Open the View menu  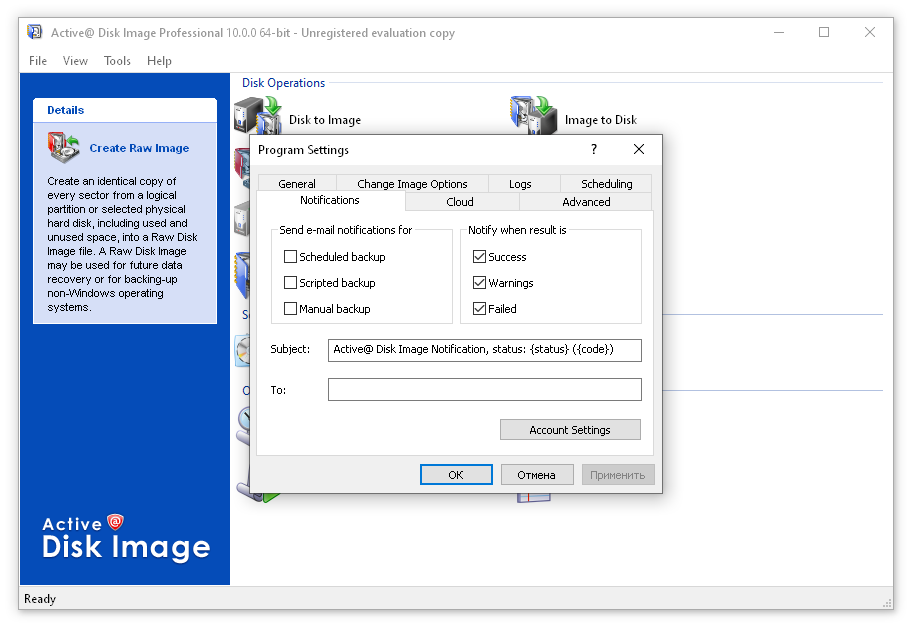[x=75, y=60]
